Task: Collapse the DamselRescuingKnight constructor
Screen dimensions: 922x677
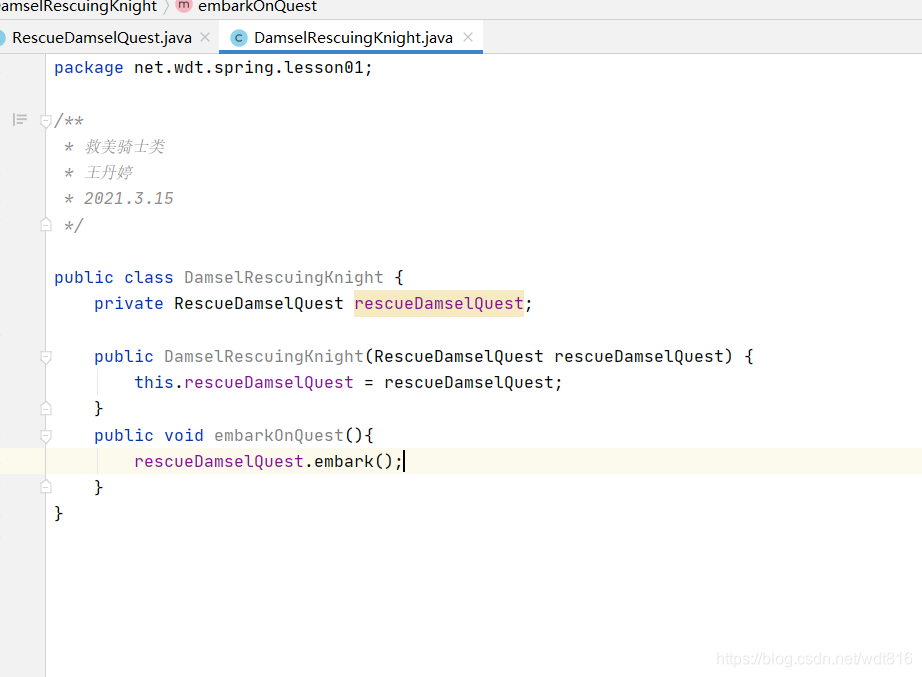Action: click(x=45, y=357)
